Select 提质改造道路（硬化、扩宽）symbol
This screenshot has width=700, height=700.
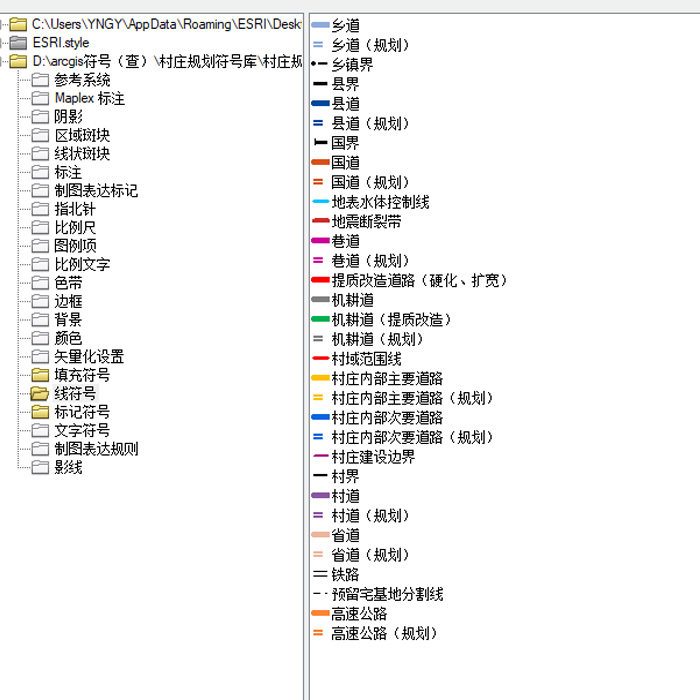(x=409, y=280)
